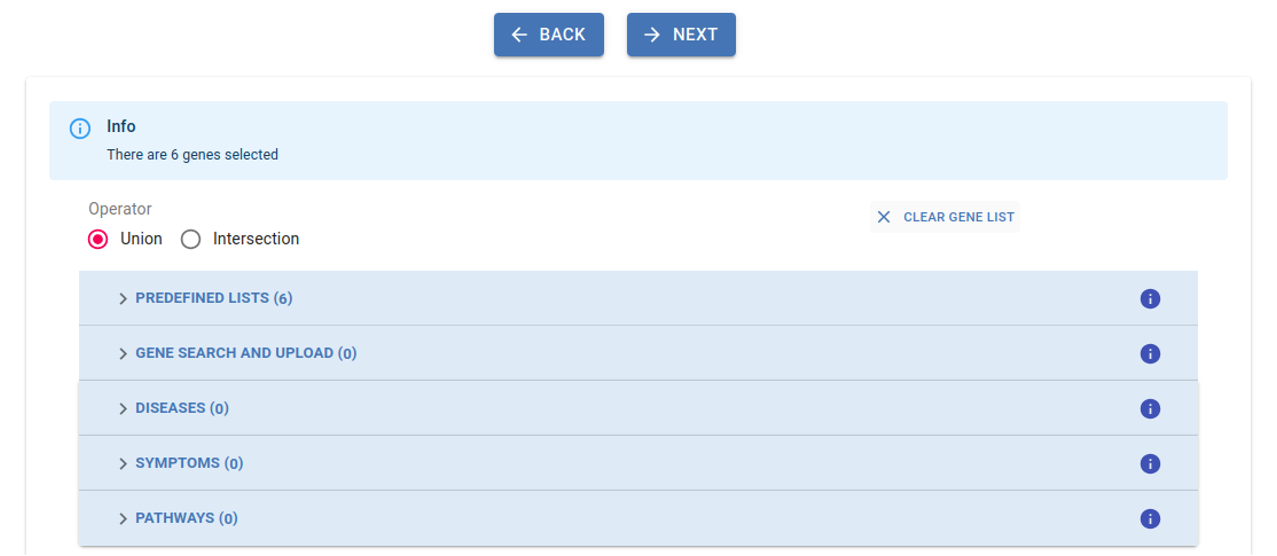This screenshot has width=1277, height=556.
Task: Open the Pathways (0) panel header
Action: point(187,519)
